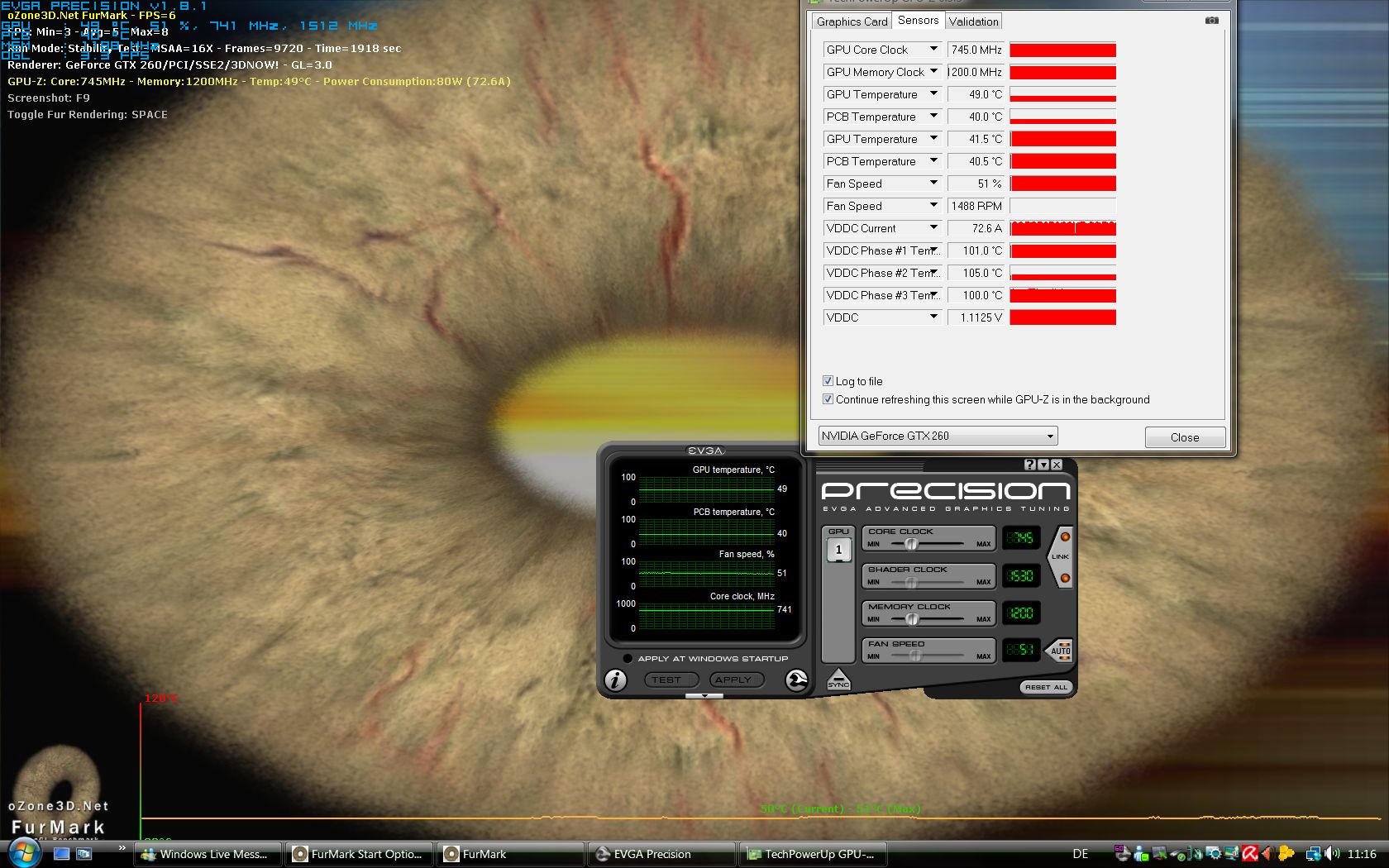
Task: Click the teal phone sync tray icon
Action: tap(1195, 854)
